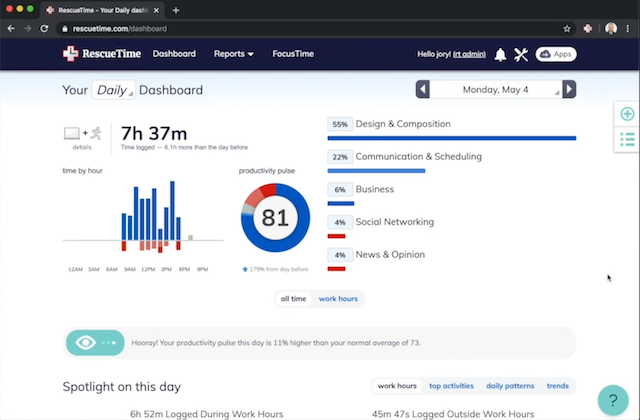Viewport: 640px width, 420px height.
Task: Switch to work hours toggle
Action: [x=338, y=299]
